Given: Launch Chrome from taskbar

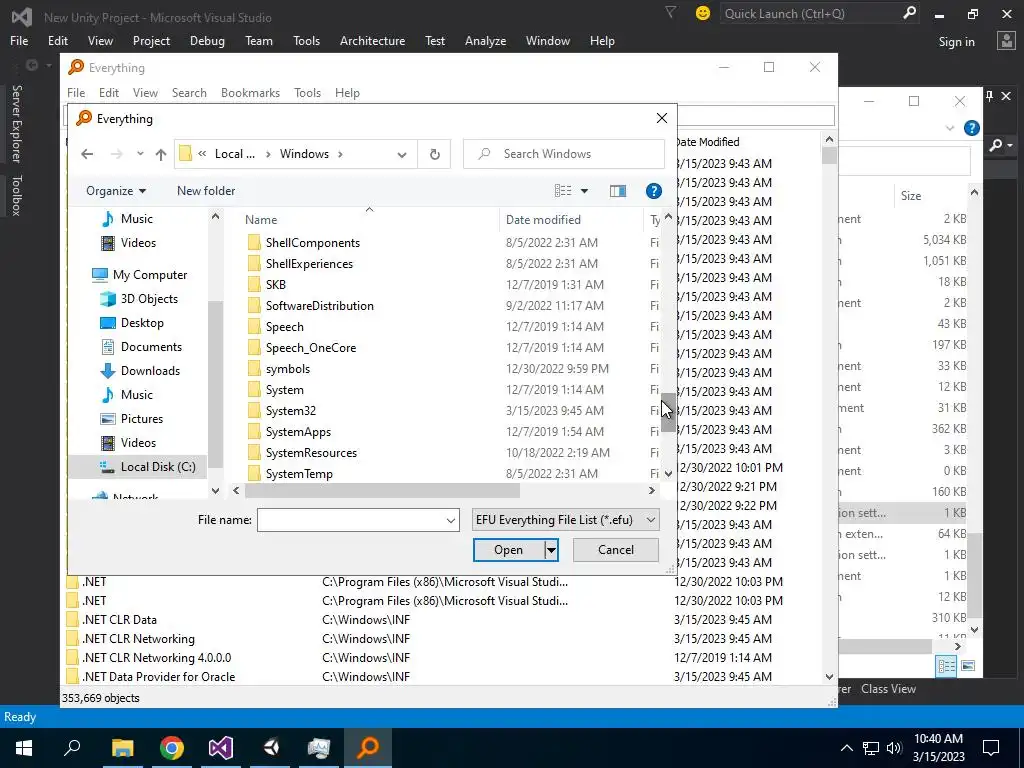Looking at the screenshot, I should tap(172, 748).
